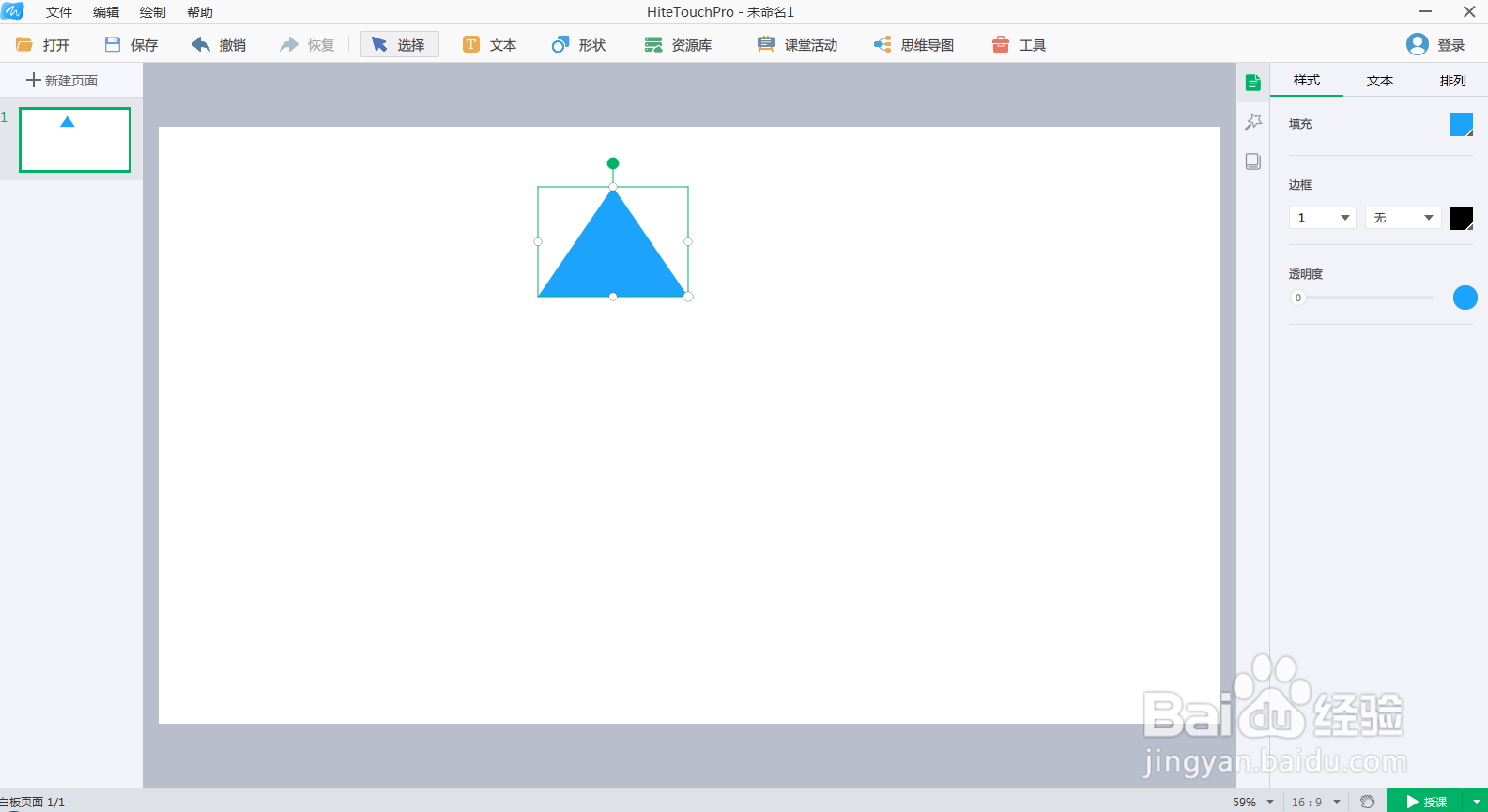Screen dimensions: 1488x812
Task: Click the 保存 floppy disk icon
Action: [113, 44]
